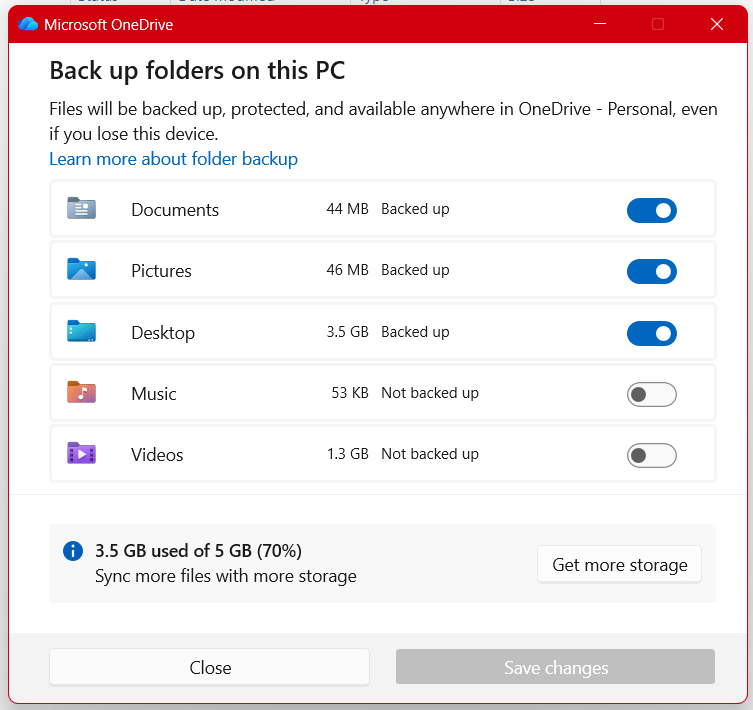Open Learn more about folder backup link
The image size is (753, 710).
(x=173, y=159)
